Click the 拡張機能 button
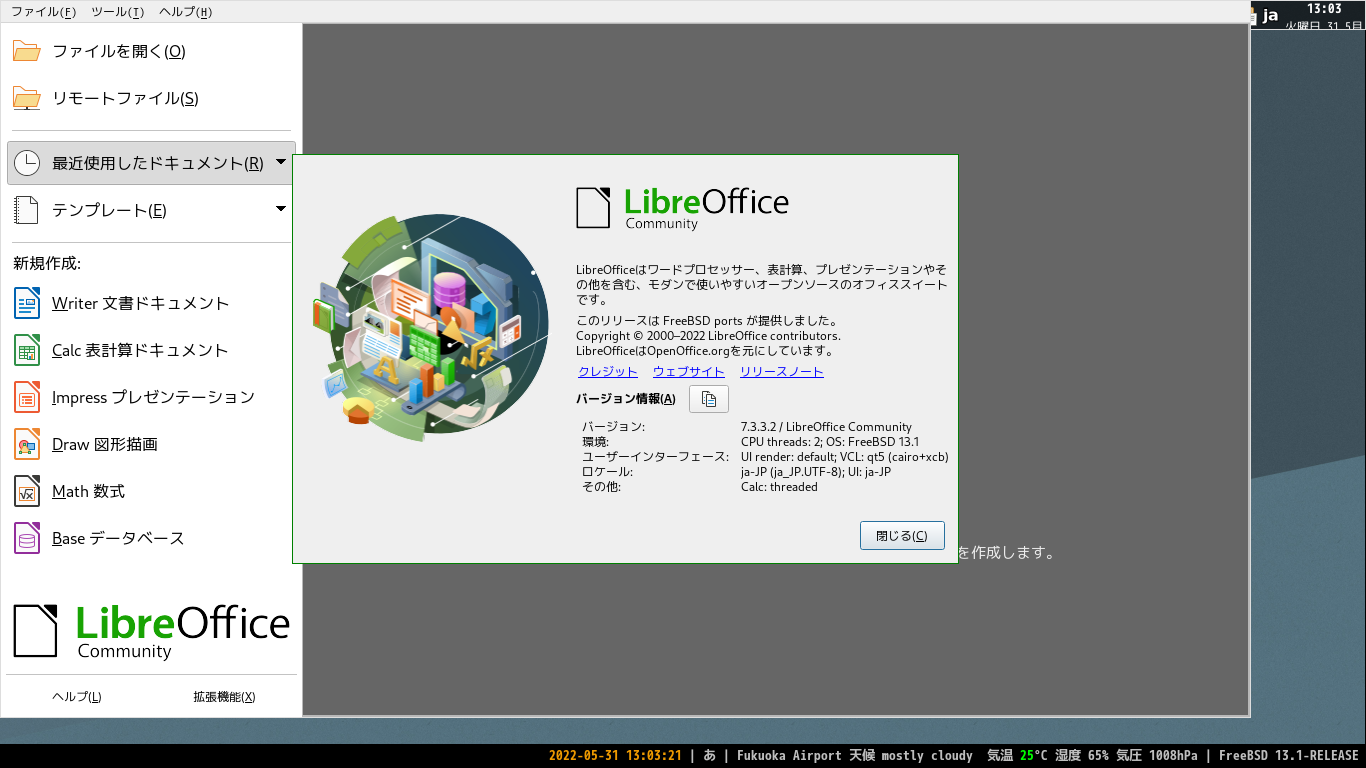This screenshot has width=1366, height=768. pyautogui.click(x=224, y=697)
